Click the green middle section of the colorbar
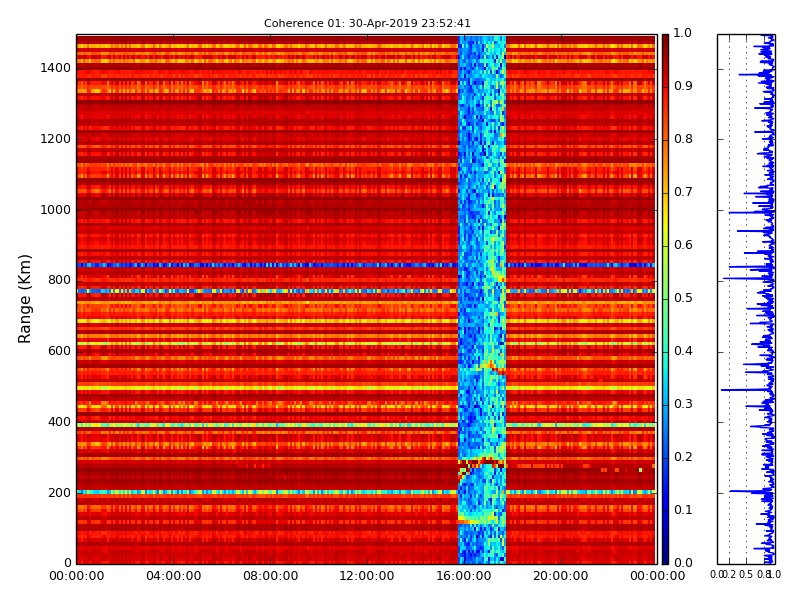Viewport: 800px width, 600px height. 665,301
